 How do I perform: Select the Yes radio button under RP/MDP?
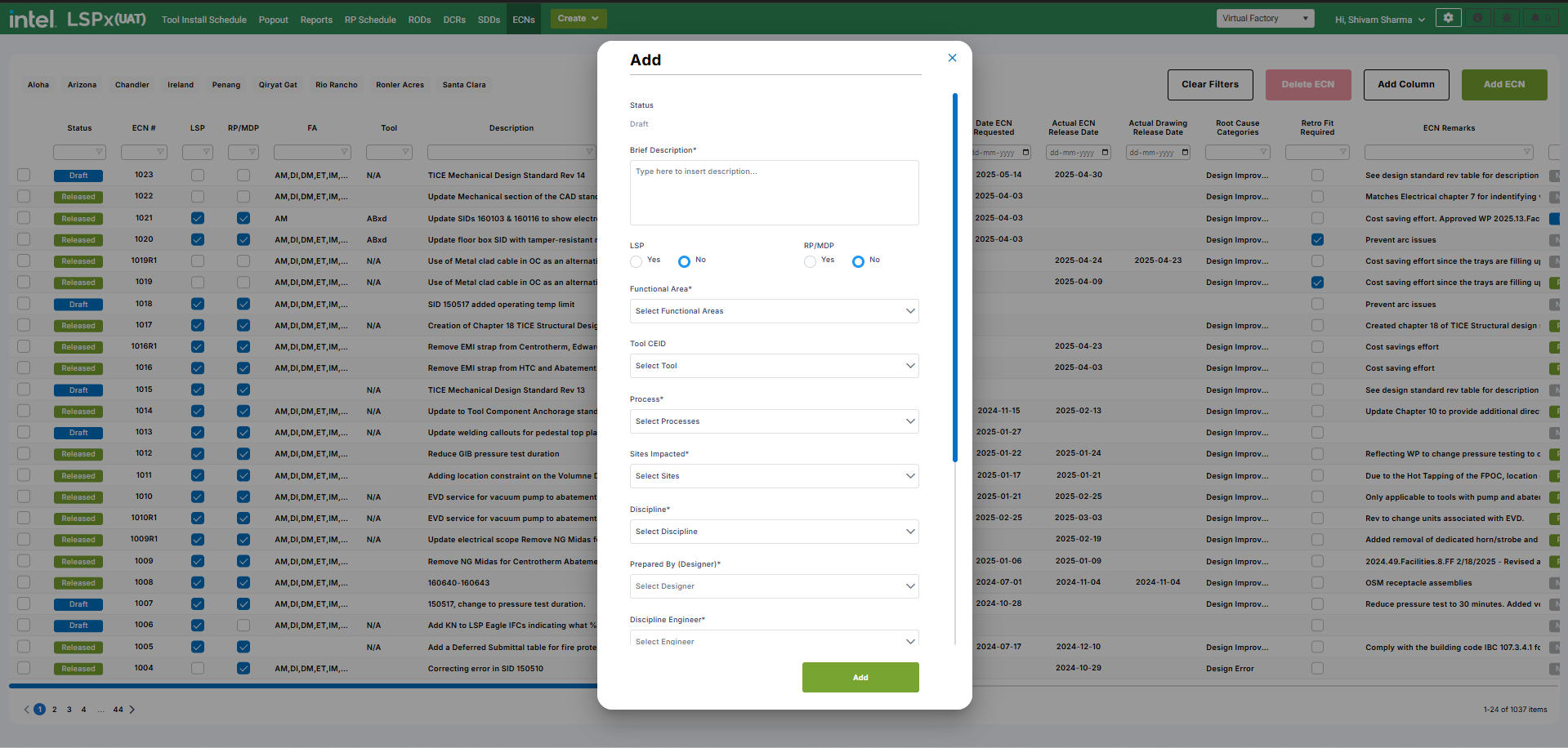(810, 261)
